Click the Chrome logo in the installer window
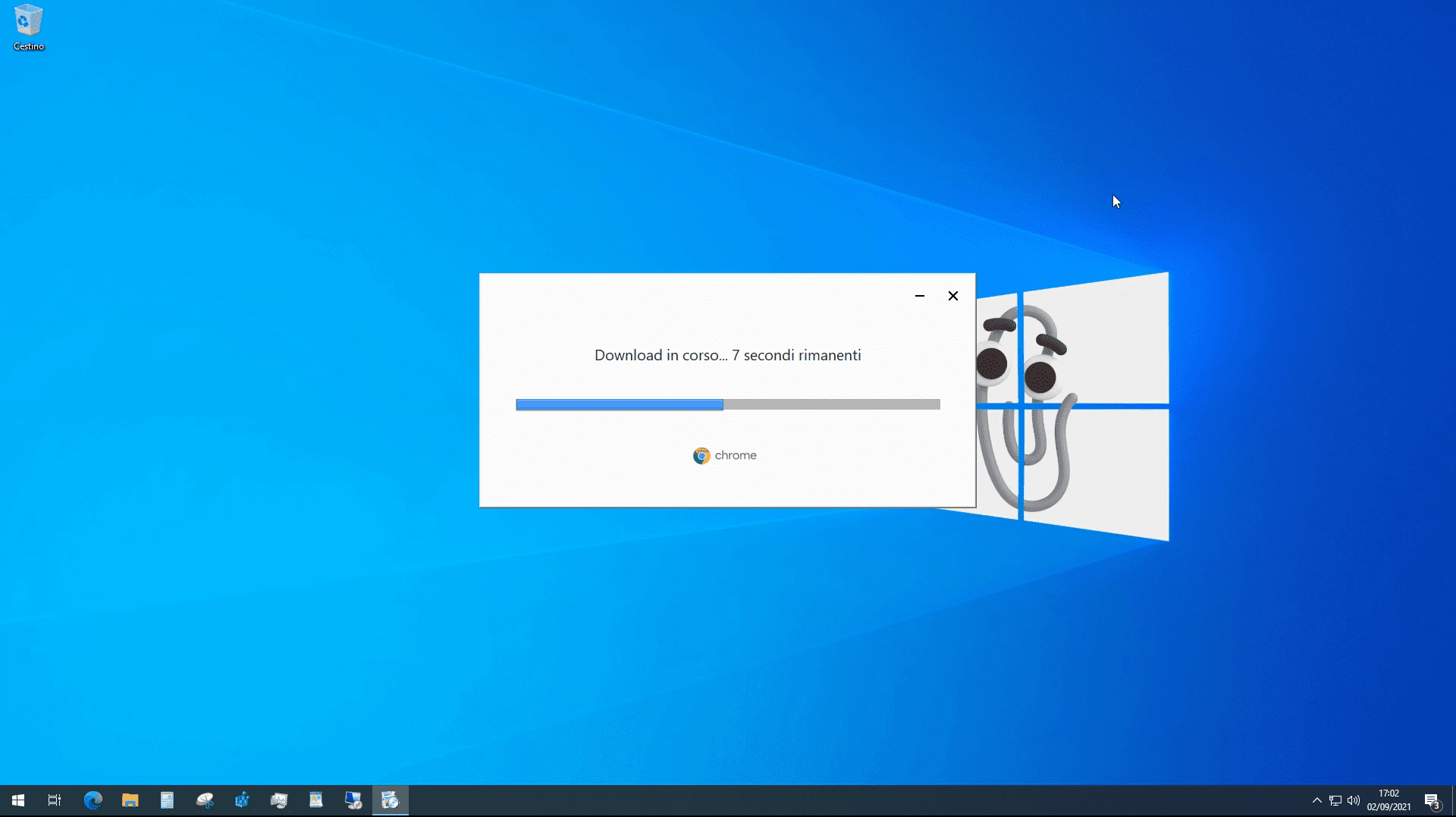The width and height of the screenshot is (1456, 817). click(x=701, y=455)
